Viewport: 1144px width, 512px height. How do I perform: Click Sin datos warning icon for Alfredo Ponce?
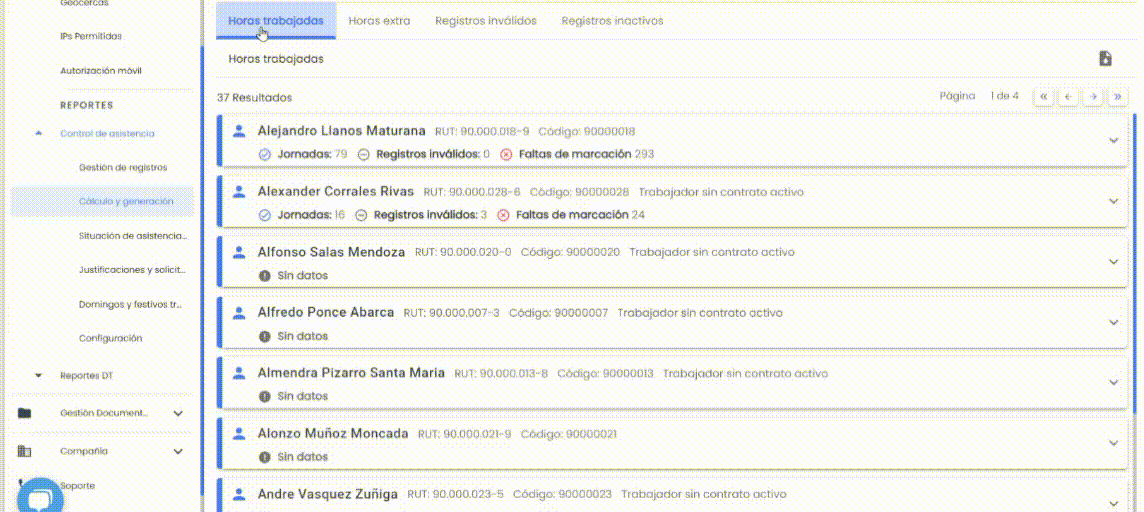[265, 336]
